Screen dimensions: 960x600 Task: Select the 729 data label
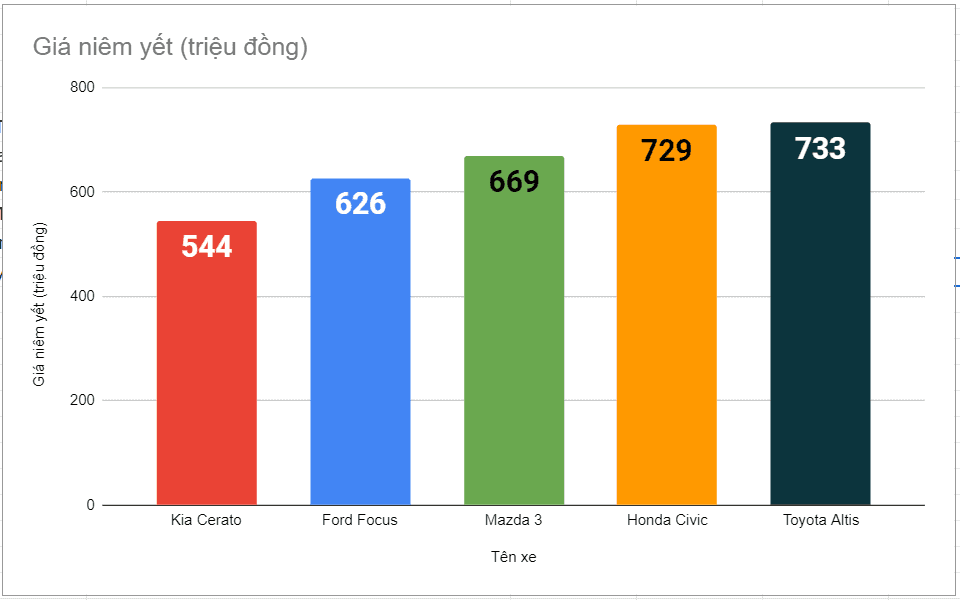667,150
